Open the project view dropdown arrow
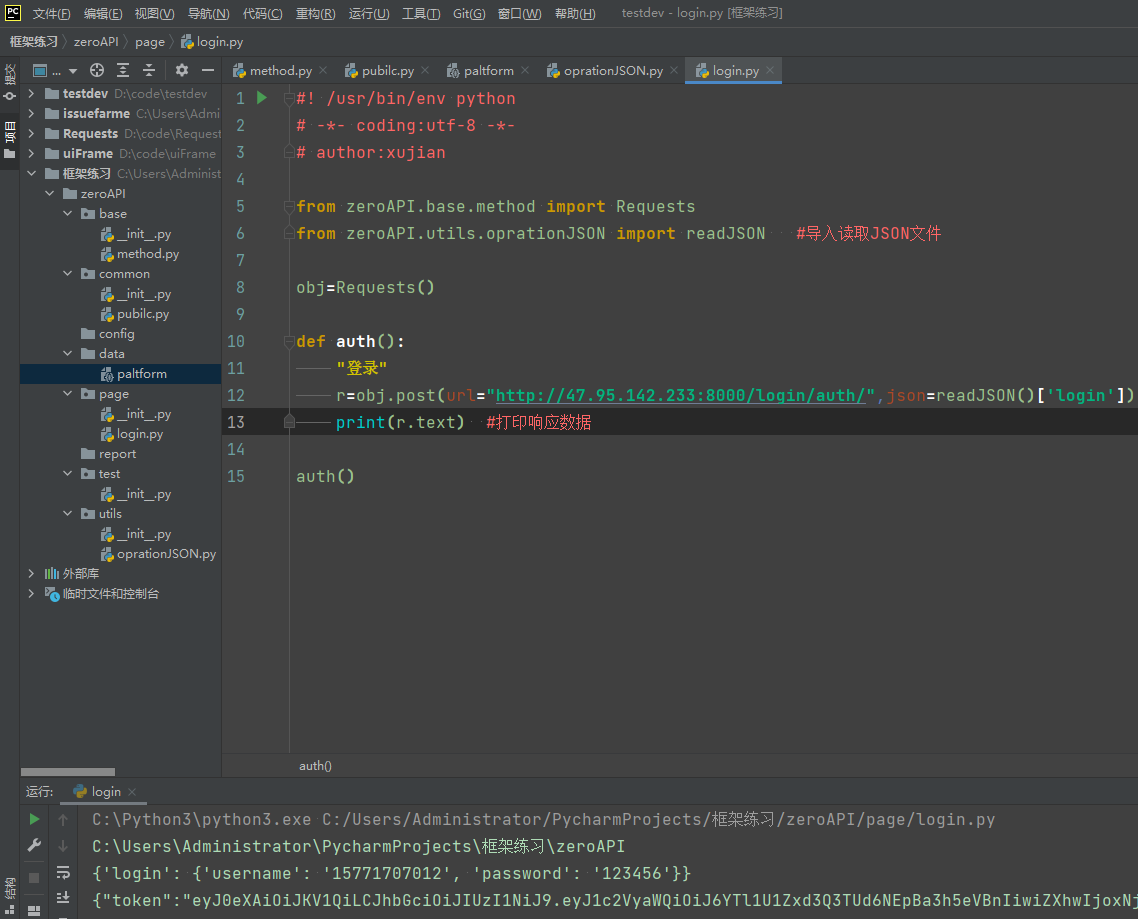This screenshot has width=1138, height=919. click(x=72, y=71)
